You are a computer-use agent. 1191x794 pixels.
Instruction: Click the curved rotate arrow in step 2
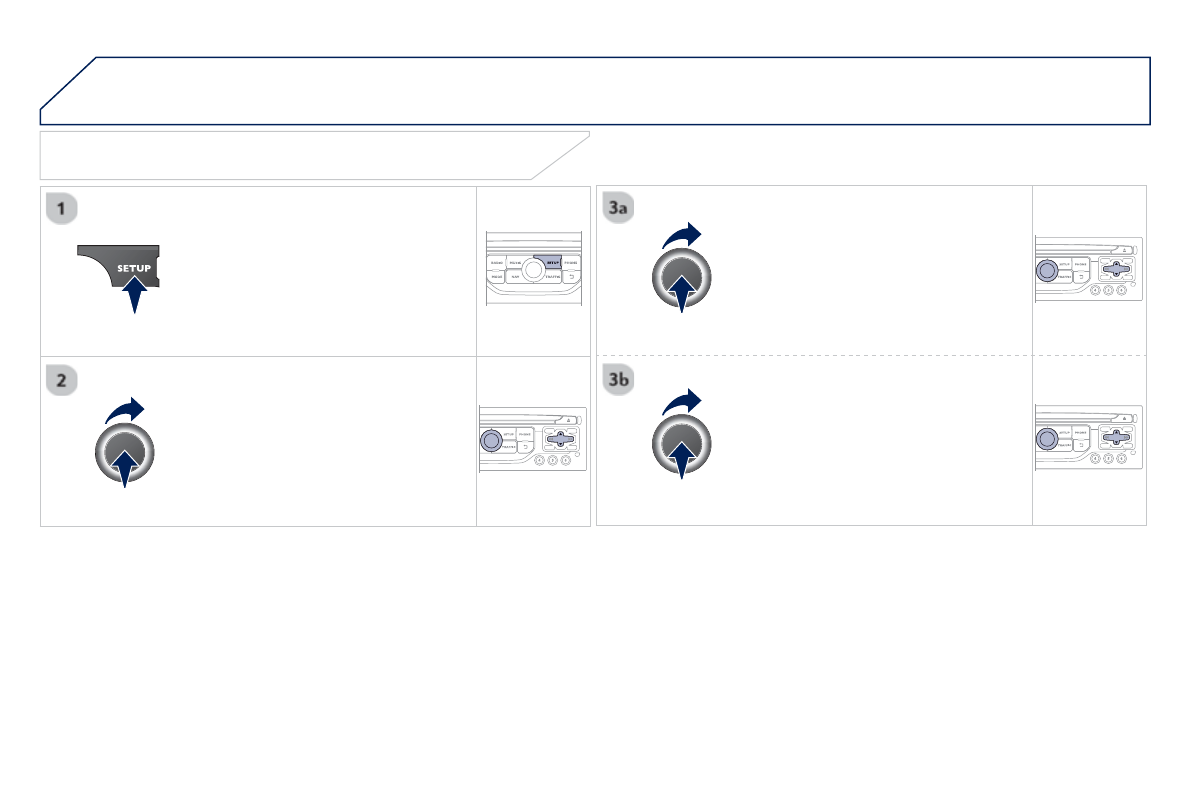125,410
